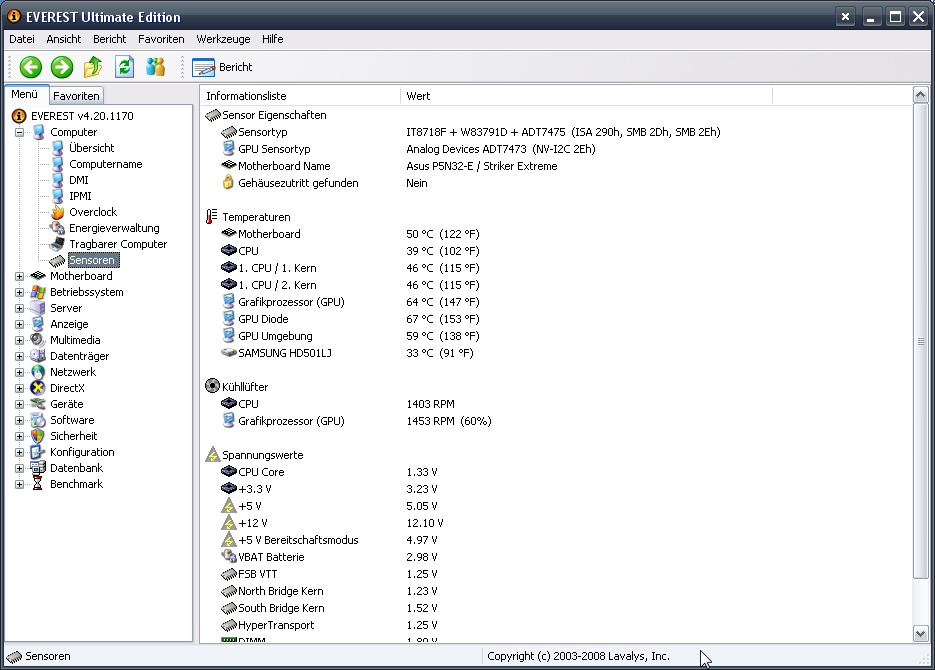Click the Datenbank icon in tree

click(38, 468)
